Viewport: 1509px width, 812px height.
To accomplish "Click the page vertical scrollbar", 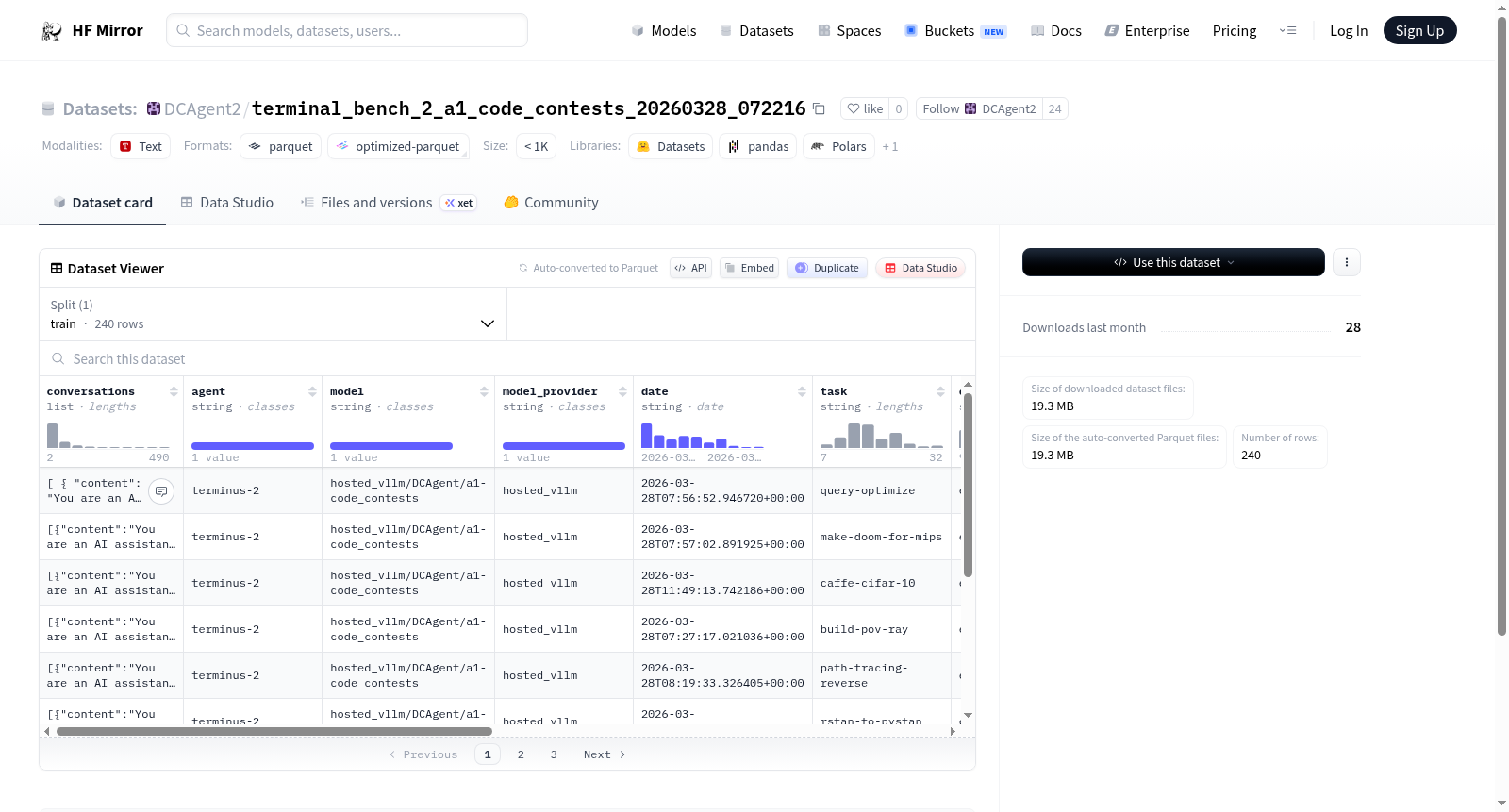I will click(x=1502, y=325).
